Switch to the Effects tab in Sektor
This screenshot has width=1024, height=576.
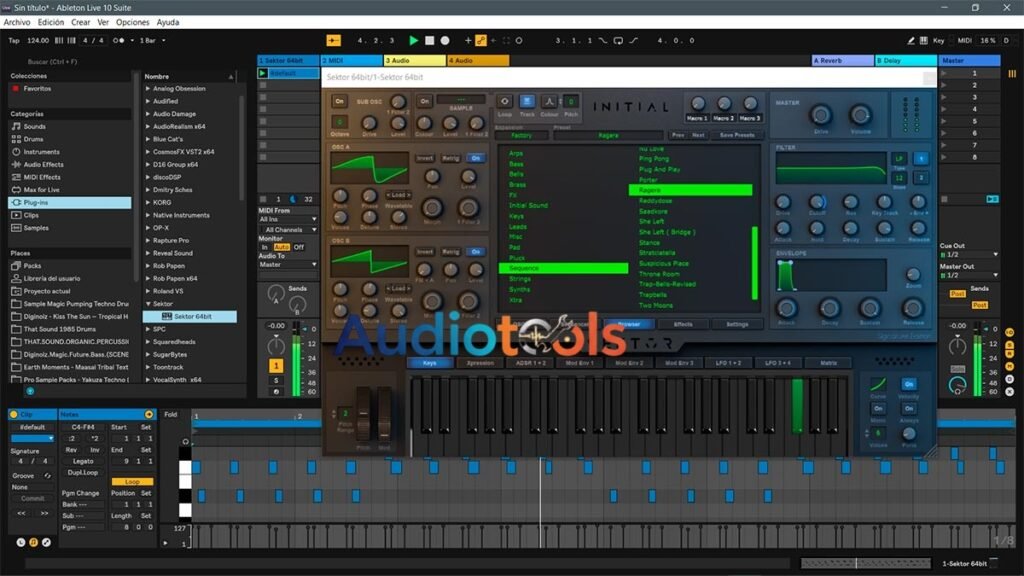click(x=683, y=324)
